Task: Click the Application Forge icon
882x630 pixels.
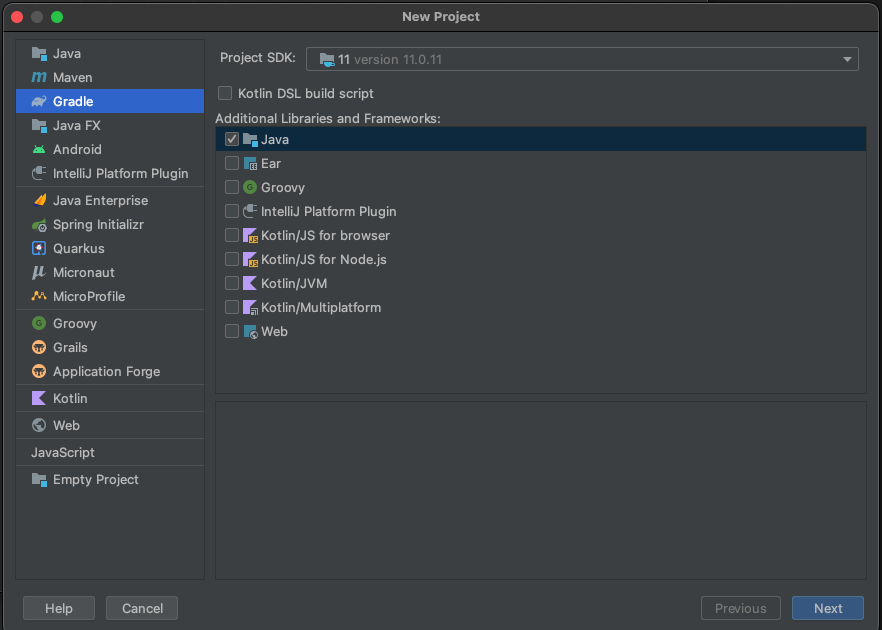Action: click(39, 371)
